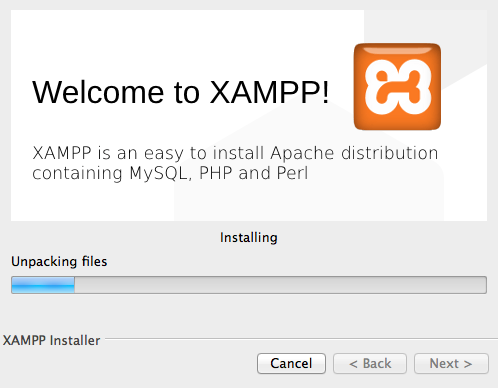Click the disabled "Next >" button

tap(451, 363)
